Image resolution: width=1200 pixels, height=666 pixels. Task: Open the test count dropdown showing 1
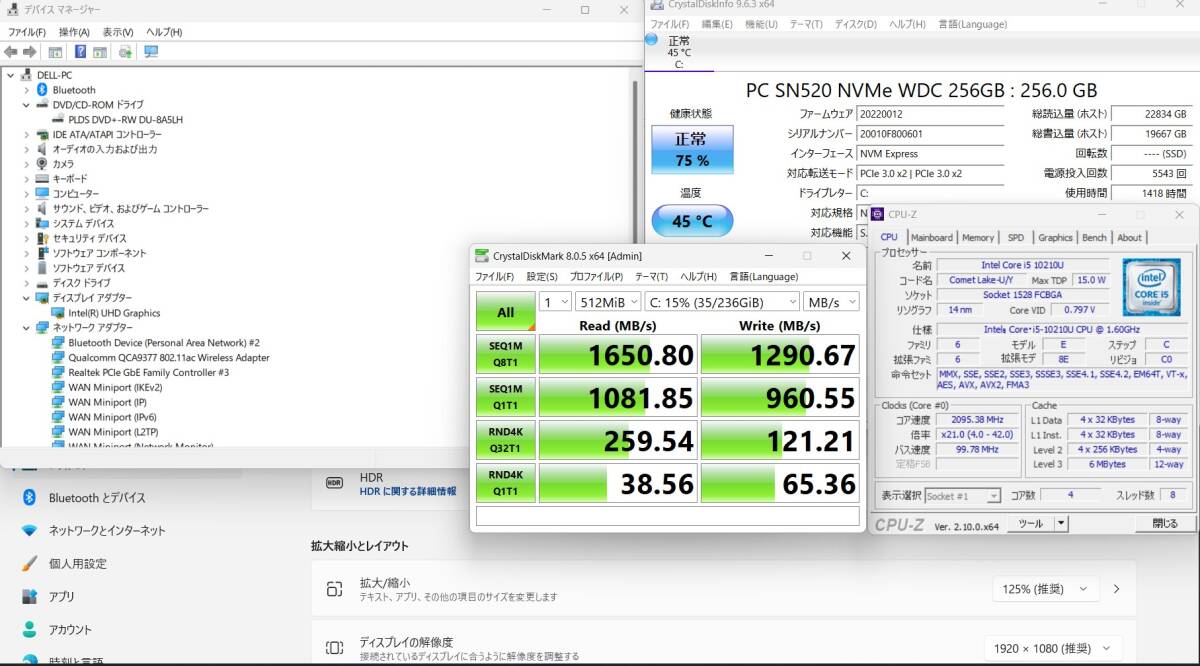coord(555,302)
